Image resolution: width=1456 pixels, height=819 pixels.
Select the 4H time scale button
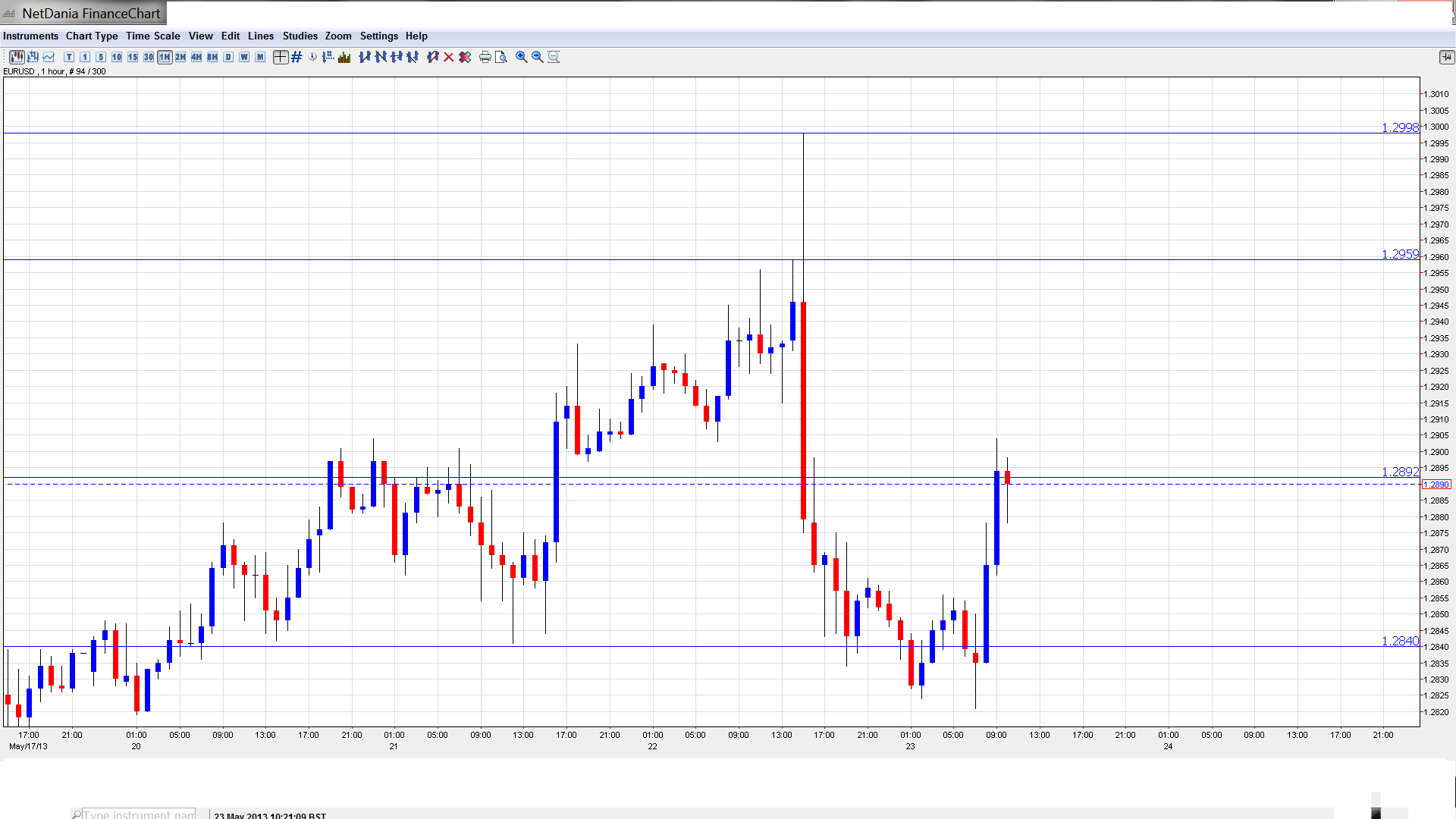pyautogui.click(x=196, y=57)
